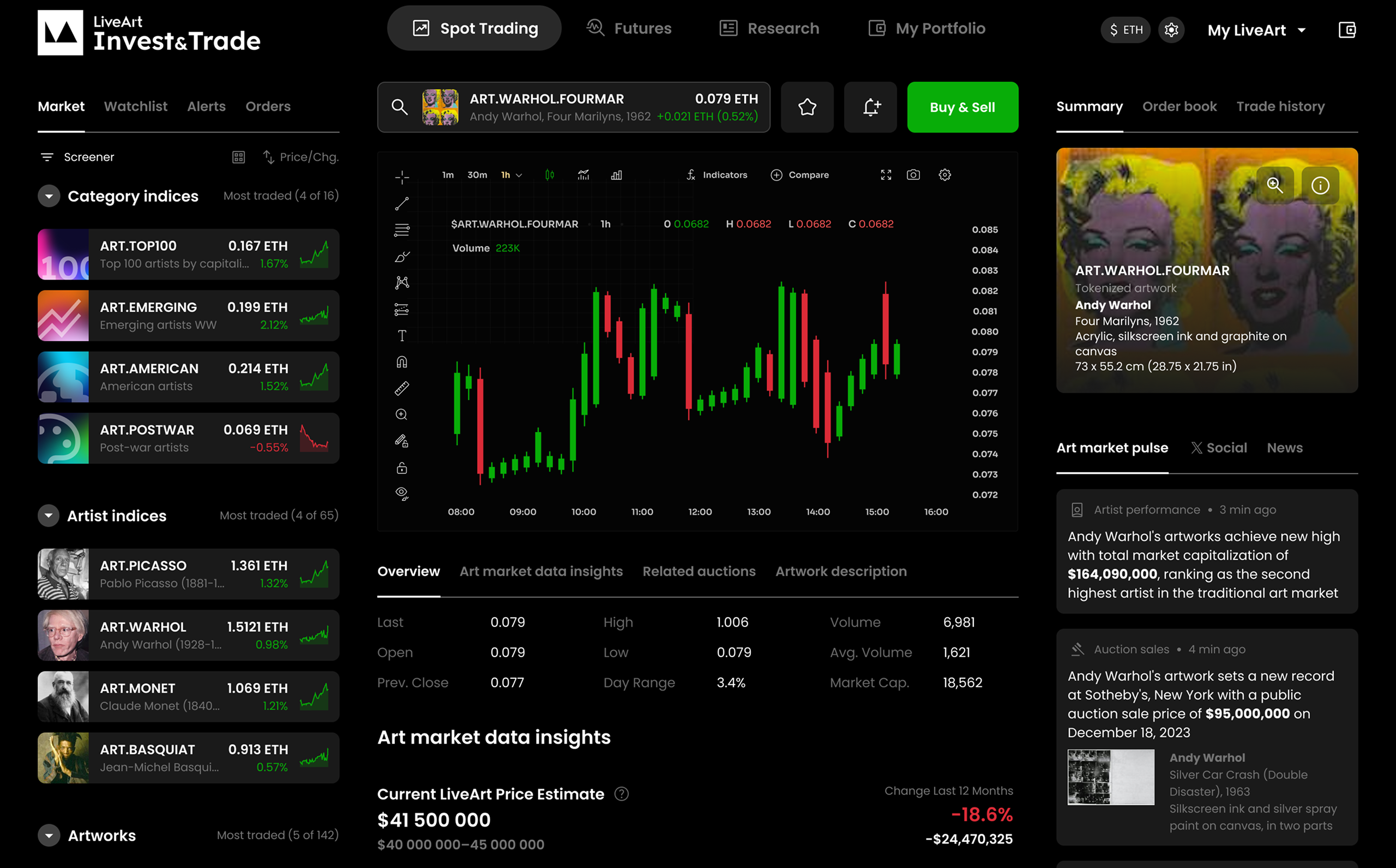Viewport: 1396px width, 868px height.
Task: Select the 1m timeframe
Action: tap(448, 175)
